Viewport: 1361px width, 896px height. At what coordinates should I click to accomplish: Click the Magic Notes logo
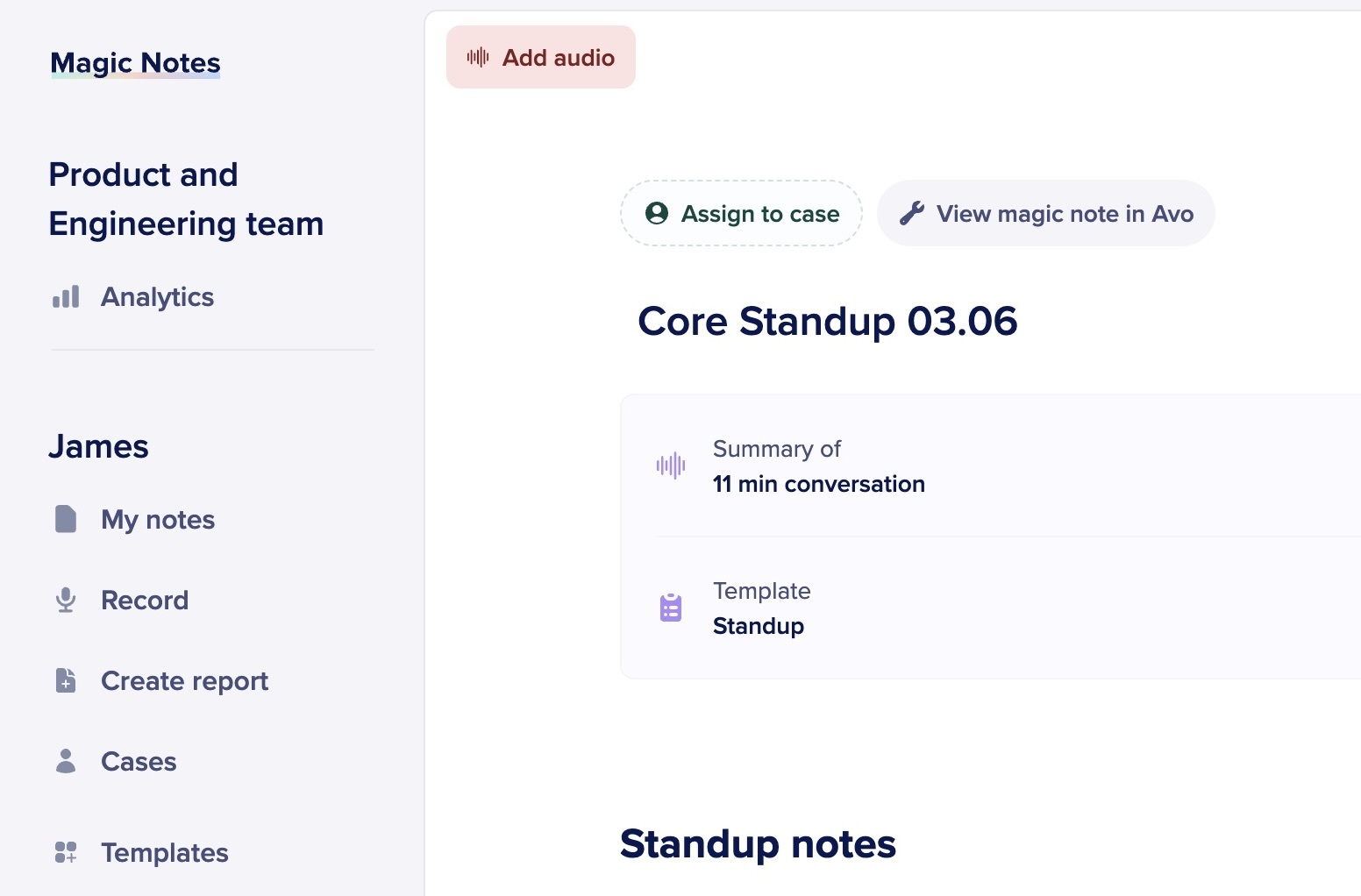click(135, 63)
